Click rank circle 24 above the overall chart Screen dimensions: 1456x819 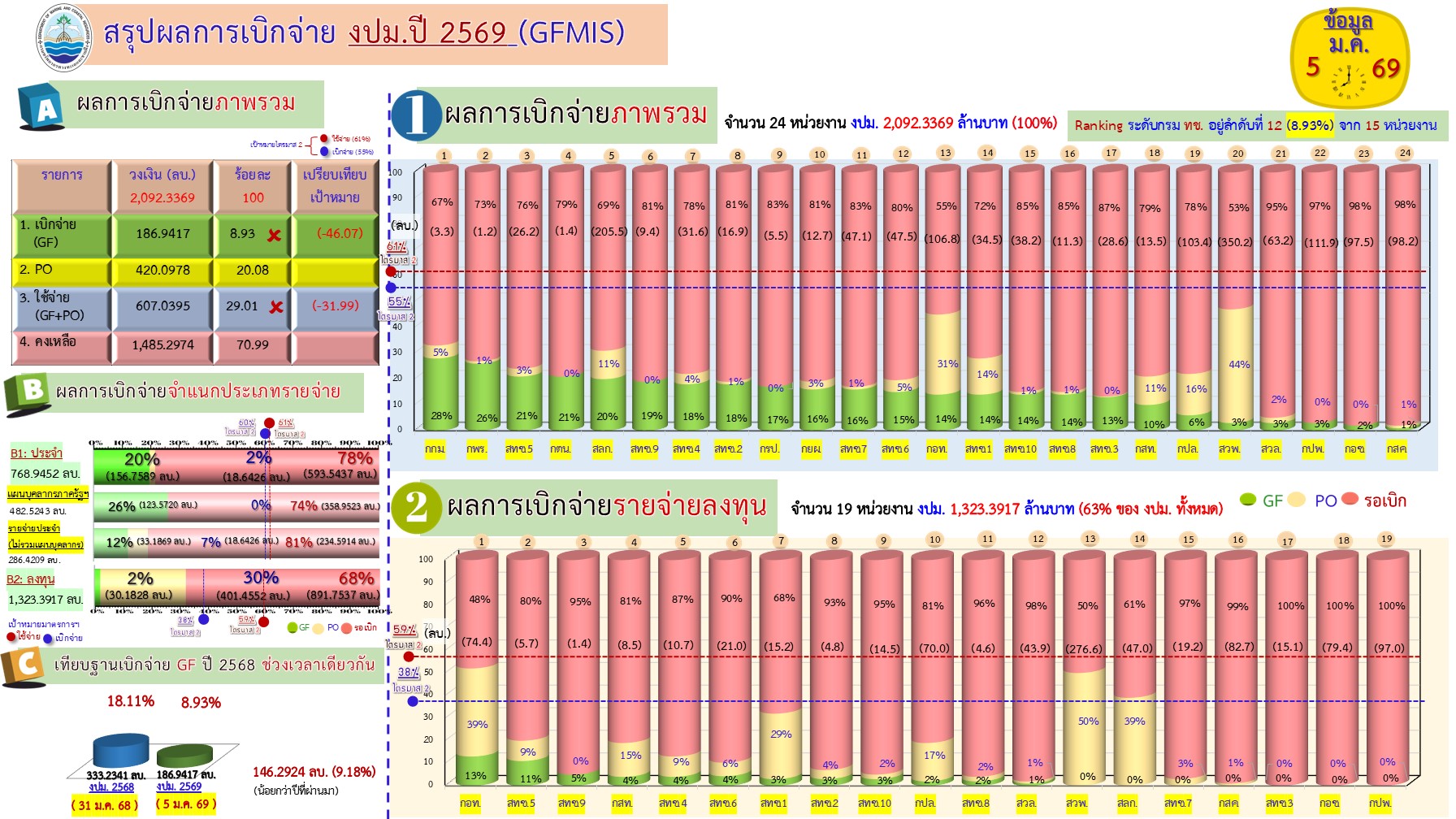tap(1405, 153)
